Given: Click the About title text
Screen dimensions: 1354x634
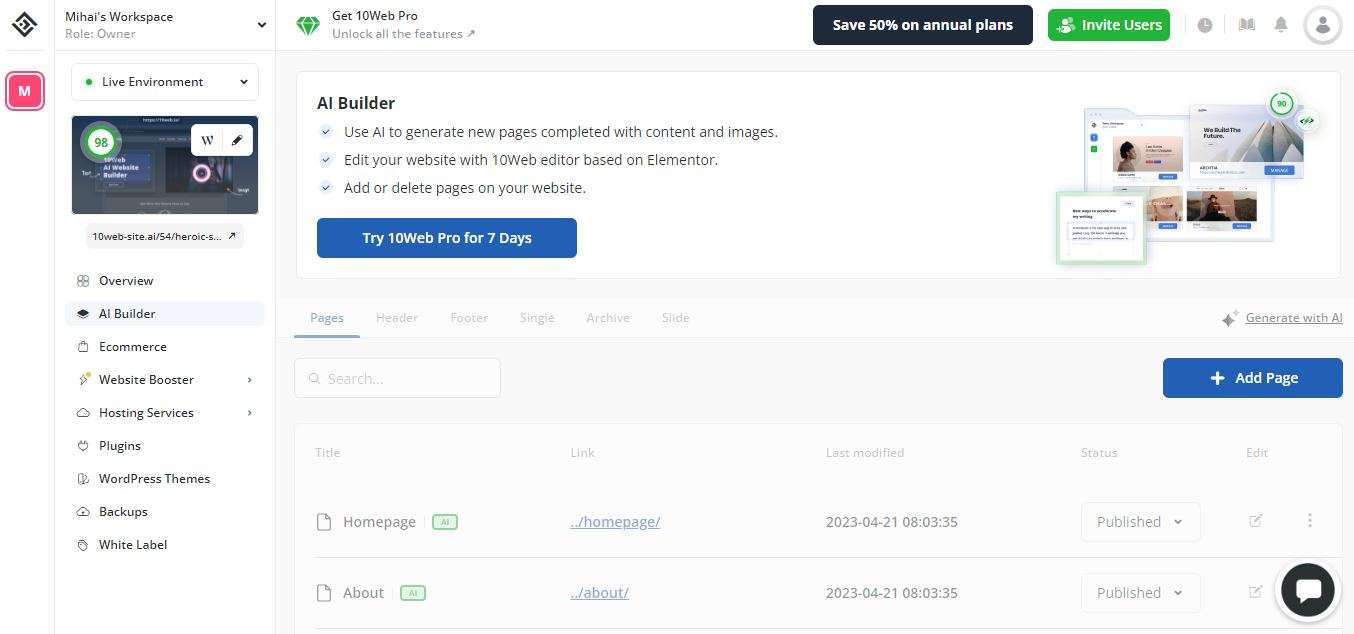Looking at the screenshot, I should pyautogui.click(x=363, y=593).
